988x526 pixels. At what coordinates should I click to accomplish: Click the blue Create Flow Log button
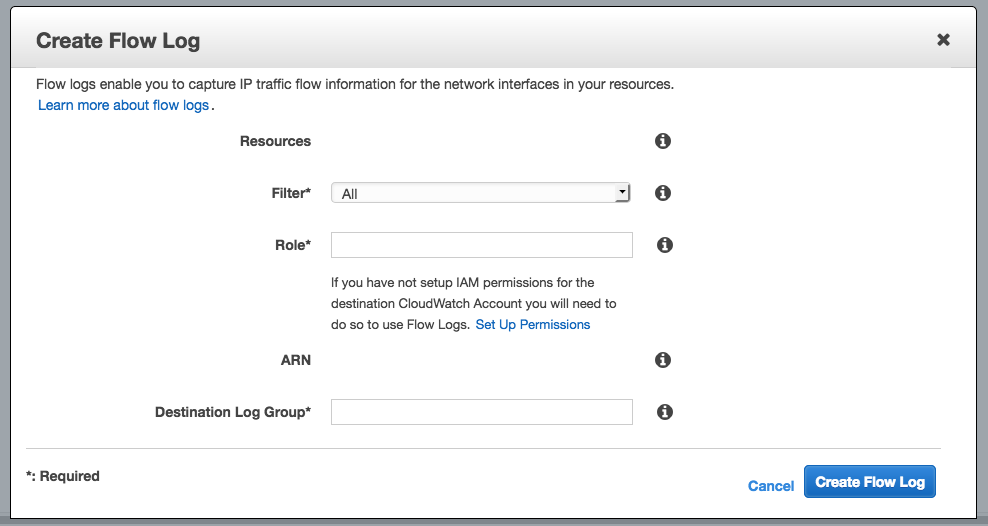[x=870, y=482]
